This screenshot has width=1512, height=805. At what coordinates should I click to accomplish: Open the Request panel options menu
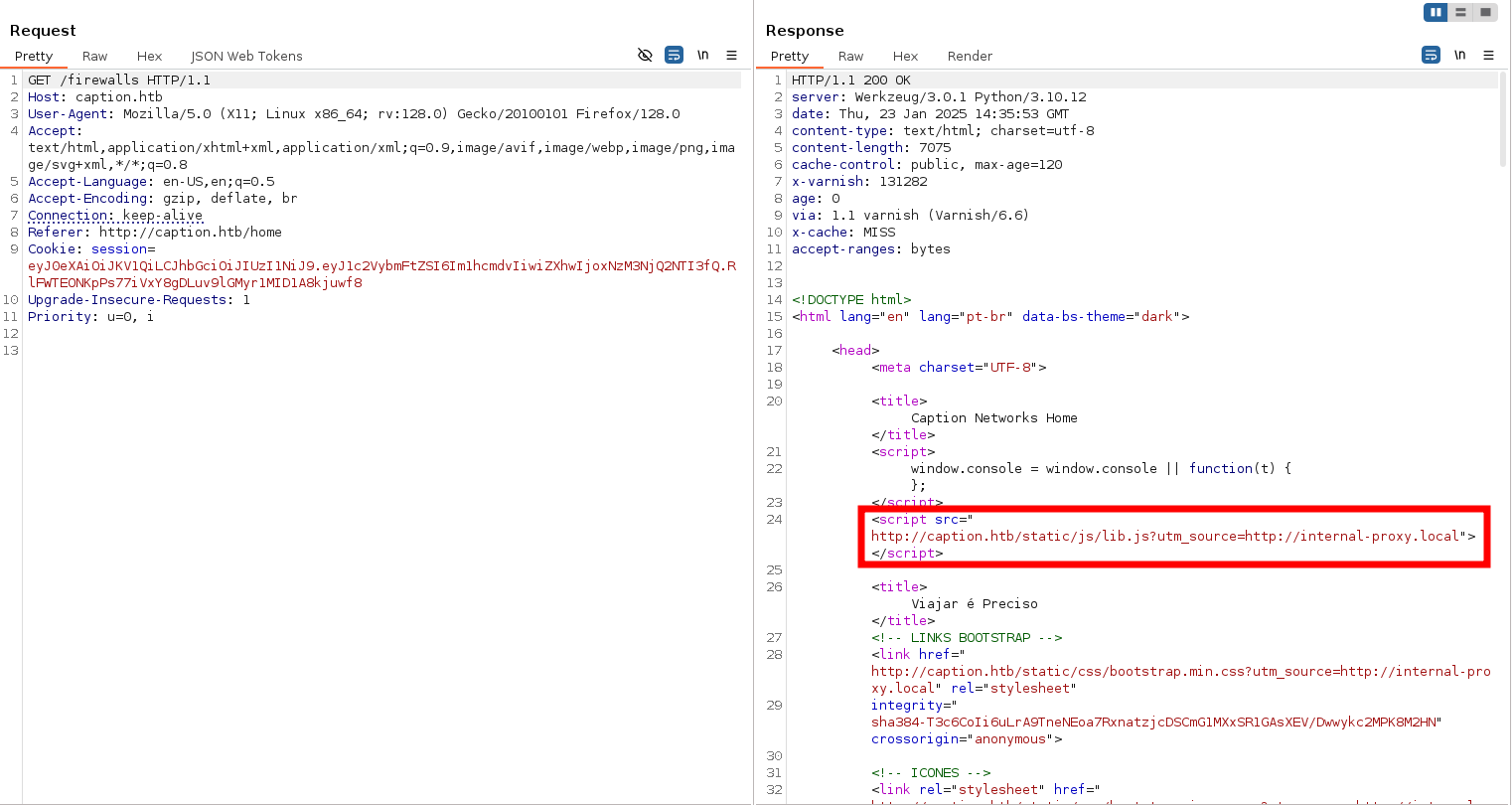[x=731, y=56]
